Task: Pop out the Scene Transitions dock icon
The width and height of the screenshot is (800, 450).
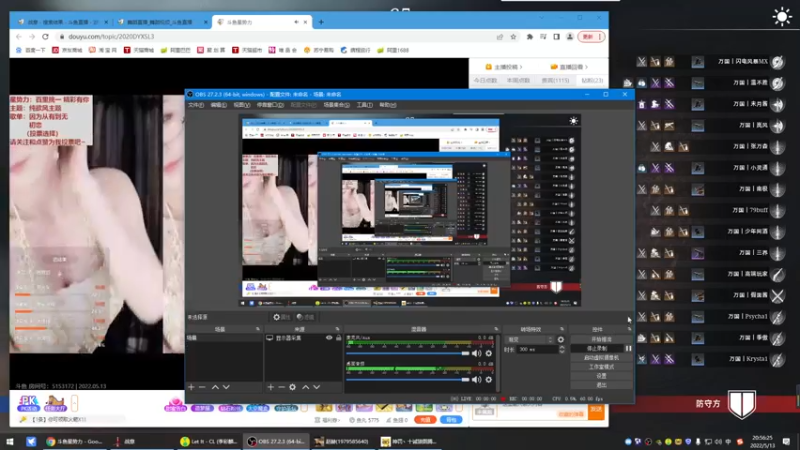Action: coord(562,329)
